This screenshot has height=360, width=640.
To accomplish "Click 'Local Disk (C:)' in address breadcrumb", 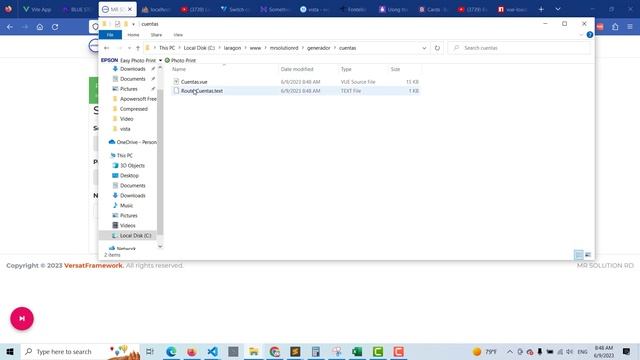I will click(x=199, y=48).
